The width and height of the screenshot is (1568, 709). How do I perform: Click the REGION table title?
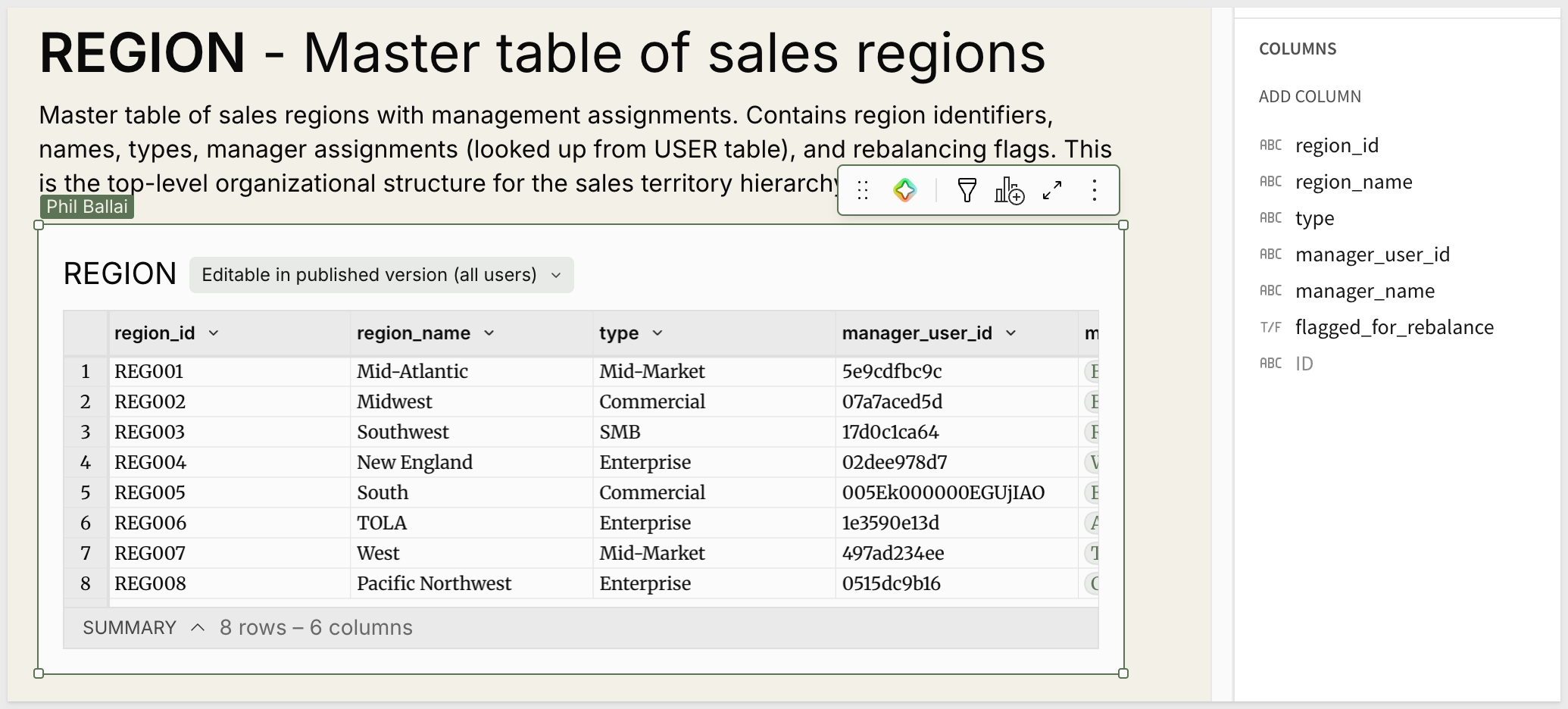click(x=120, y=274)
